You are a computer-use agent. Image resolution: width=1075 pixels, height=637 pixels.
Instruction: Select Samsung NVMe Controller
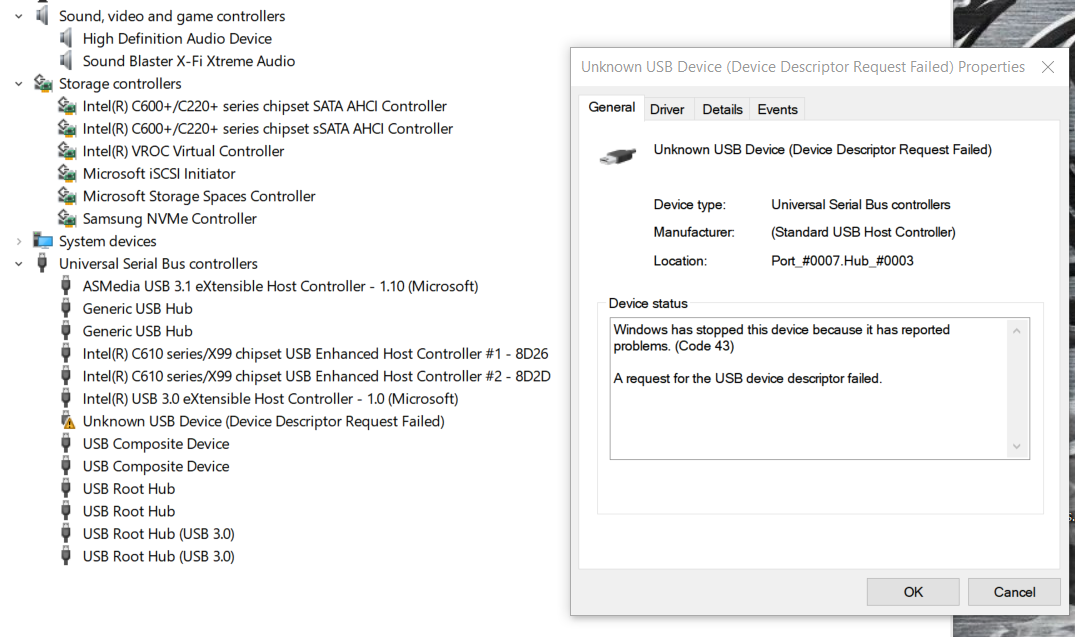tap(169, 219)
